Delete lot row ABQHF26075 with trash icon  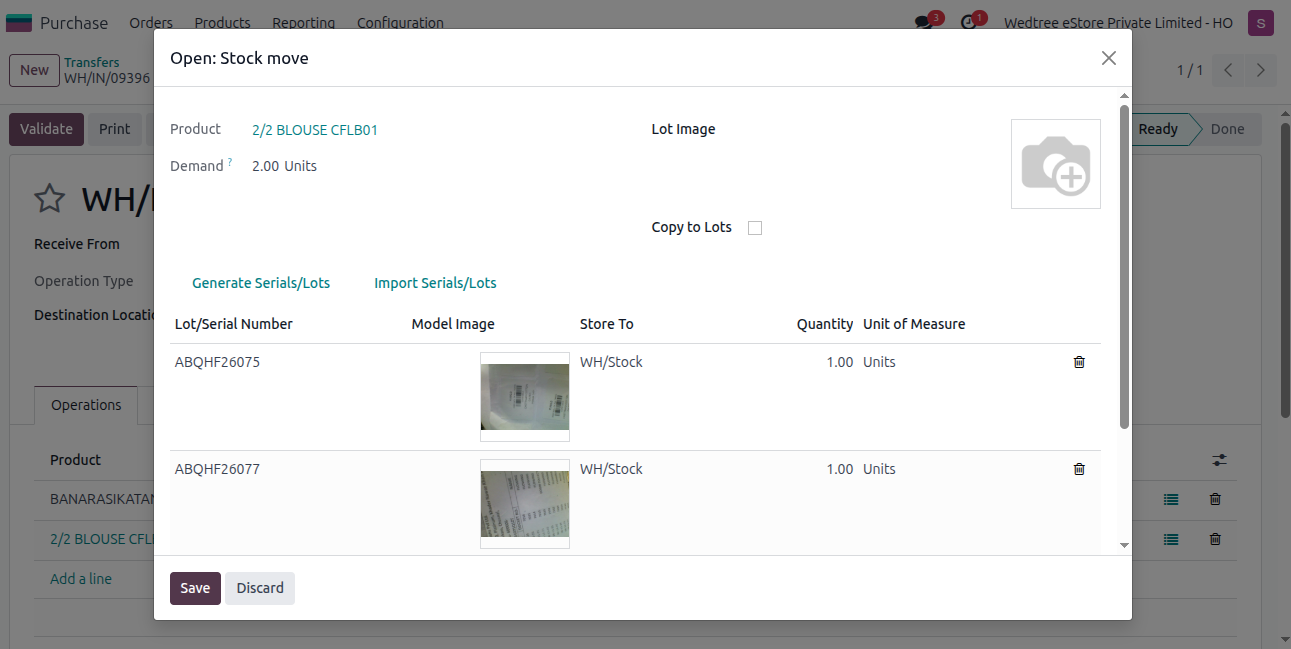1078,362
